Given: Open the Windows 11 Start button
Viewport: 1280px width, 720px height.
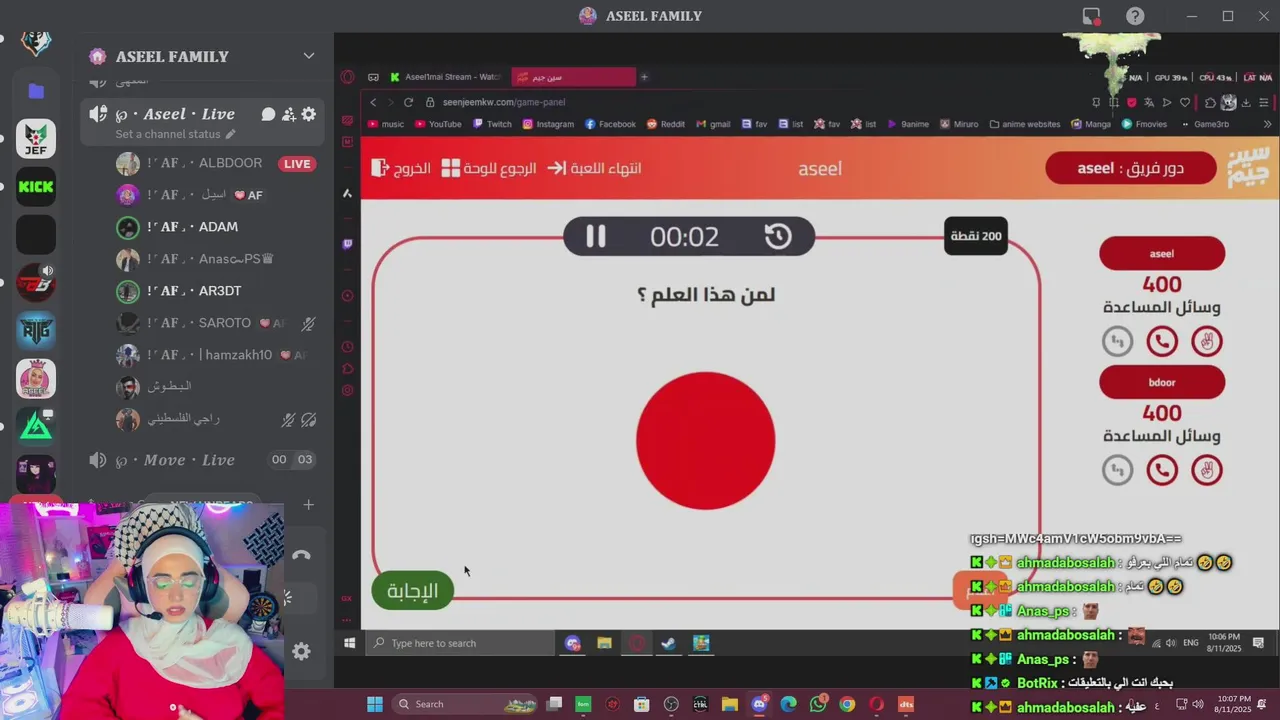Looking at the screenshot, I should pyautogui.click(x=374, y=704).
